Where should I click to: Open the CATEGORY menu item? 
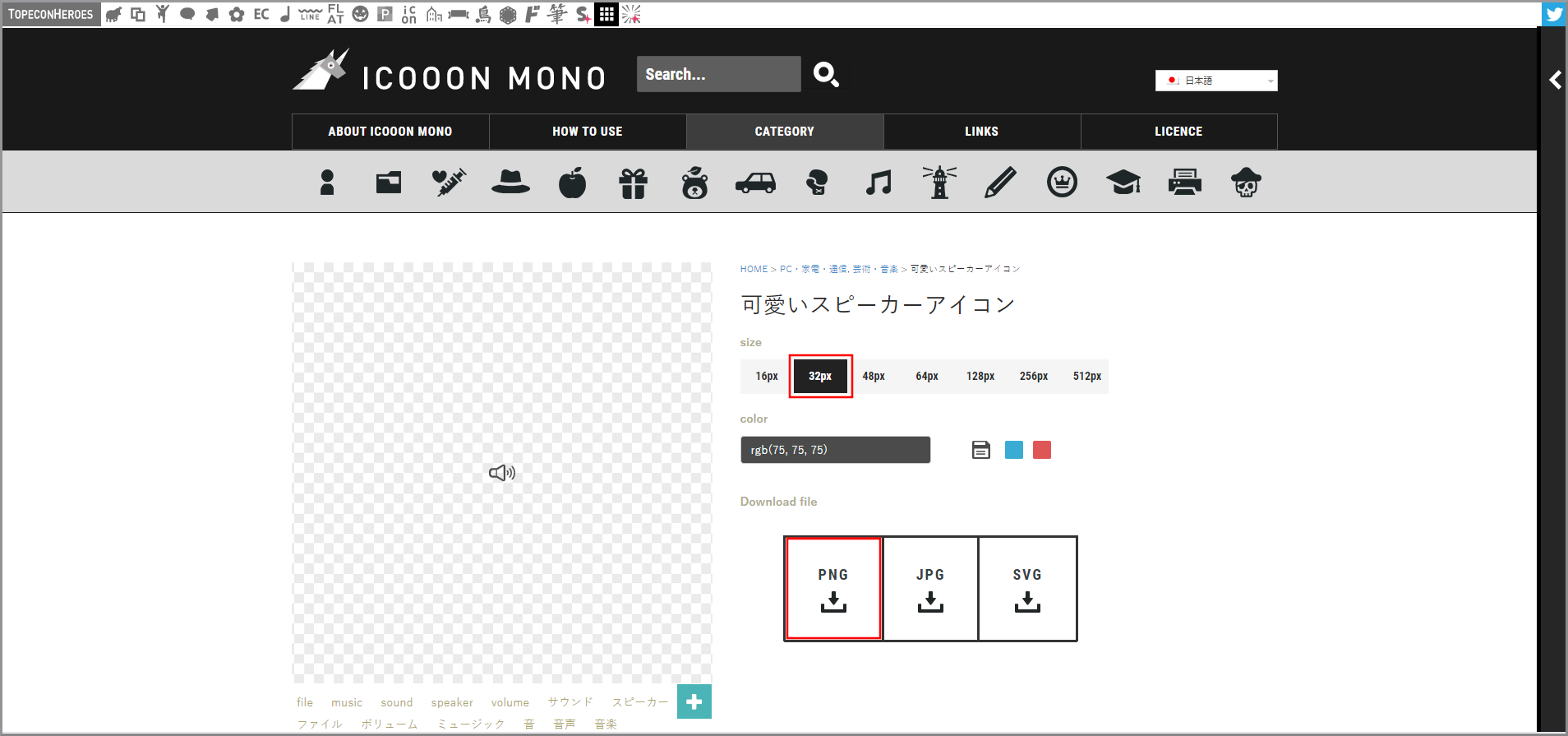(785, 132)
